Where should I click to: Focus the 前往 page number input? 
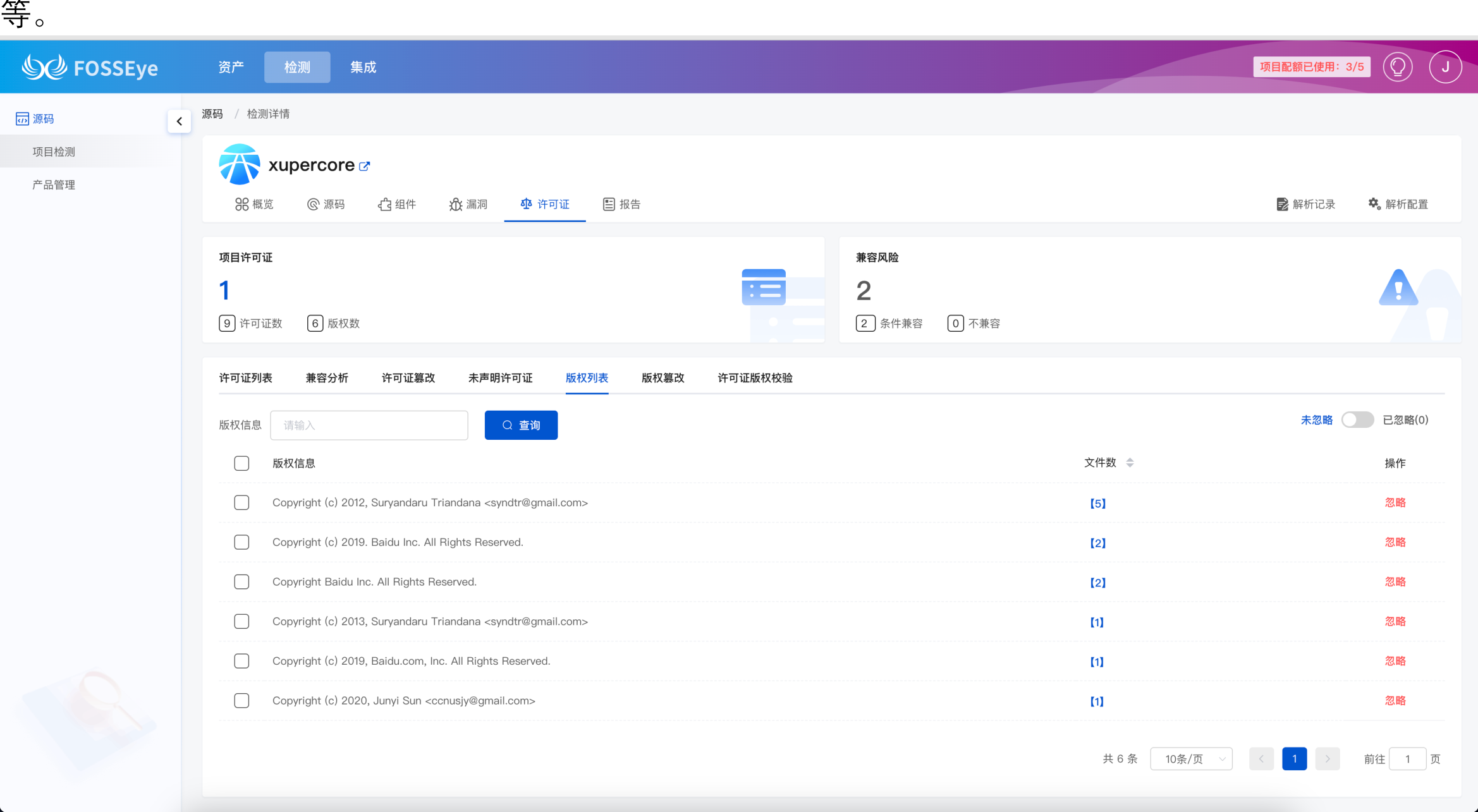(1407, 759)
